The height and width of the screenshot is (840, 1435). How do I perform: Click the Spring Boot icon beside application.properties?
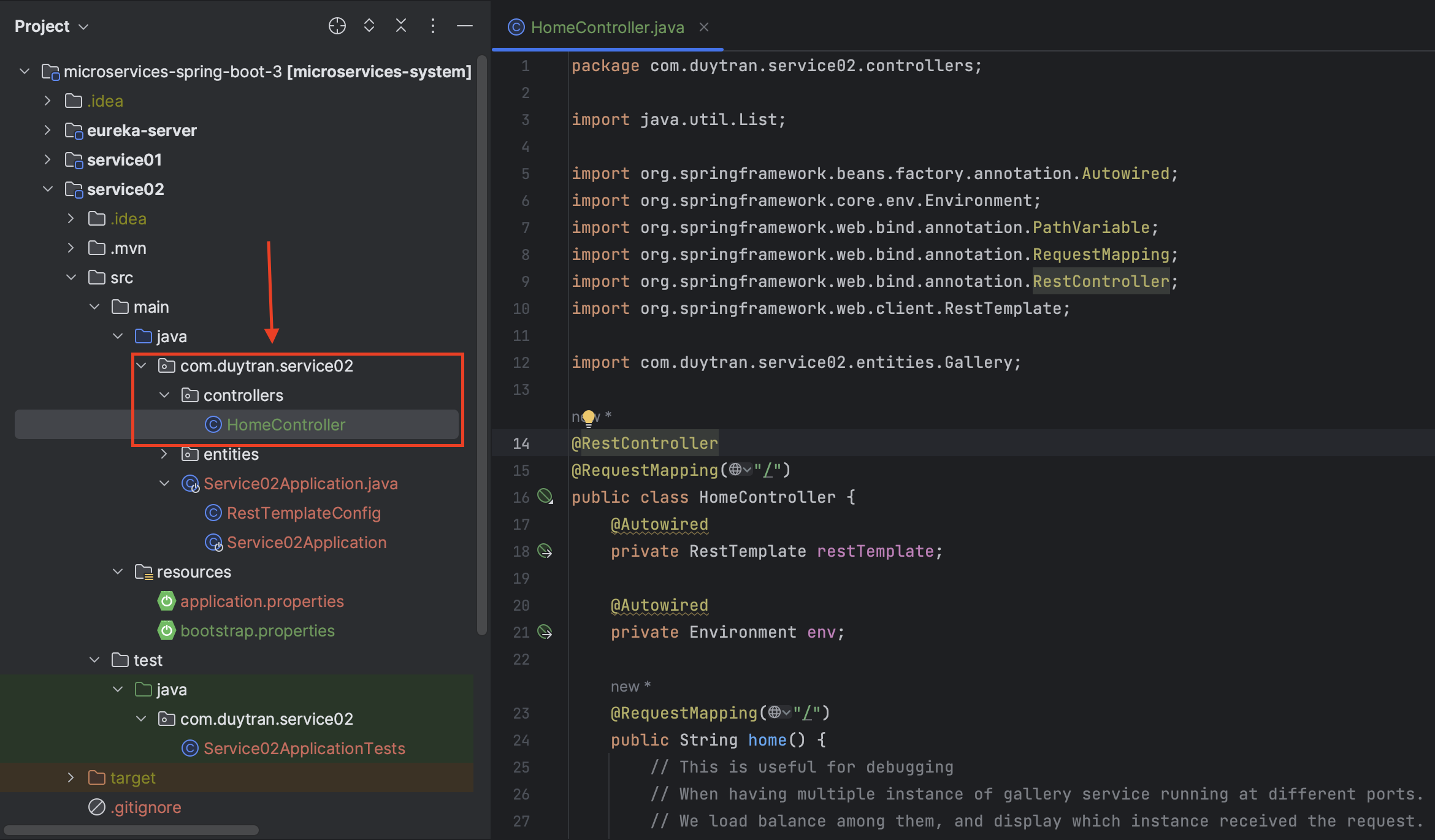(x=167, y=601)
